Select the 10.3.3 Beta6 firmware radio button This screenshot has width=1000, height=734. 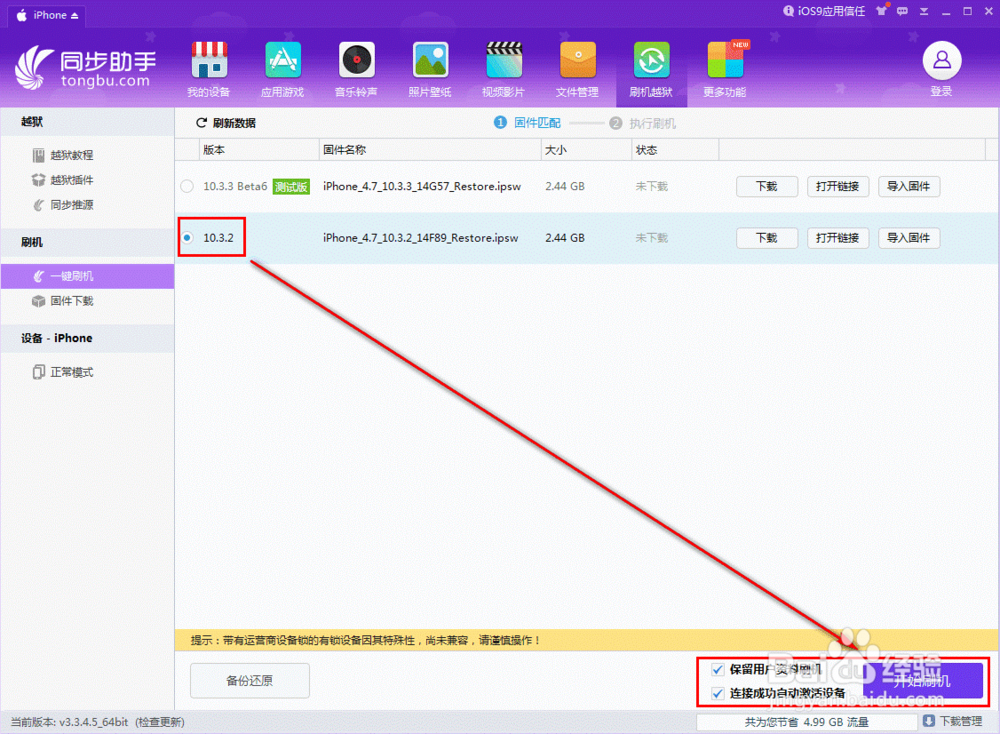pos(187,186)
